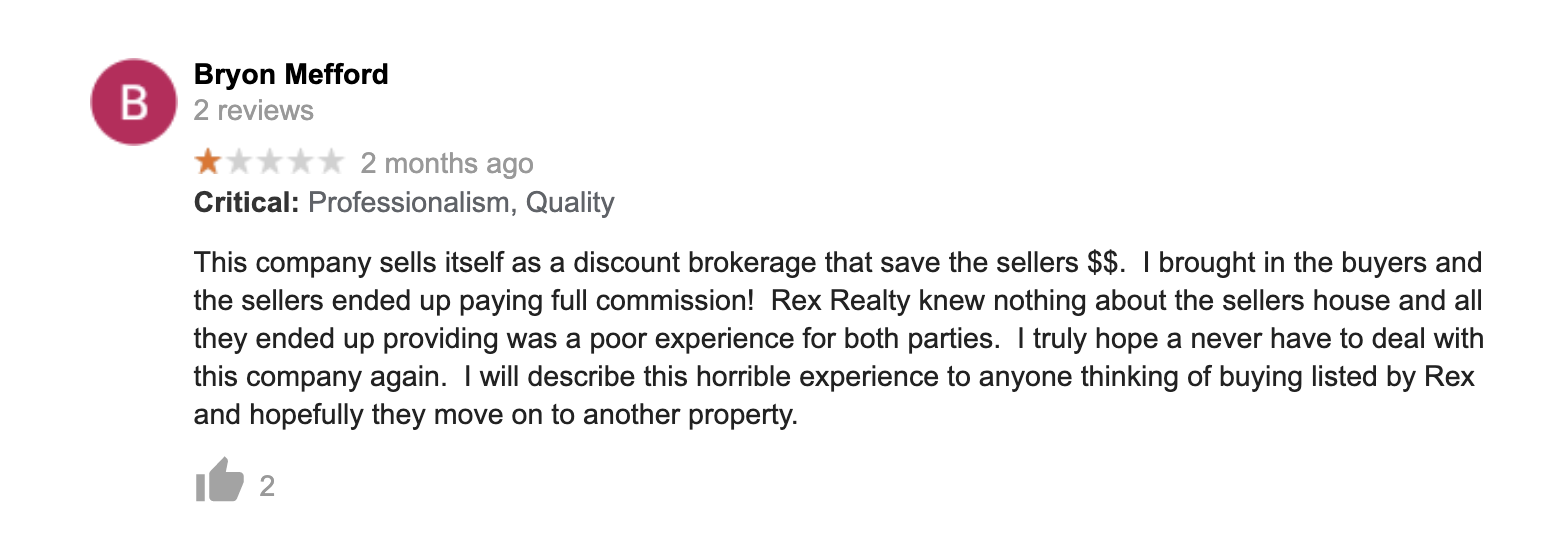
Task: Click the first orange rating star
Action: [x=208, y=162]
